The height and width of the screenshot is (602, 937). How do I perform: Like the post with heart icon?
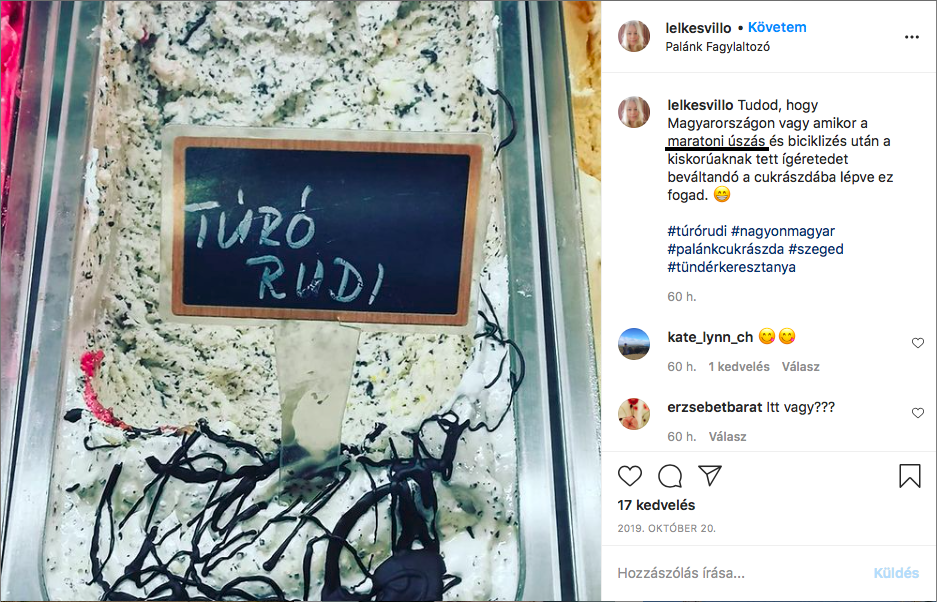(629, 476)
